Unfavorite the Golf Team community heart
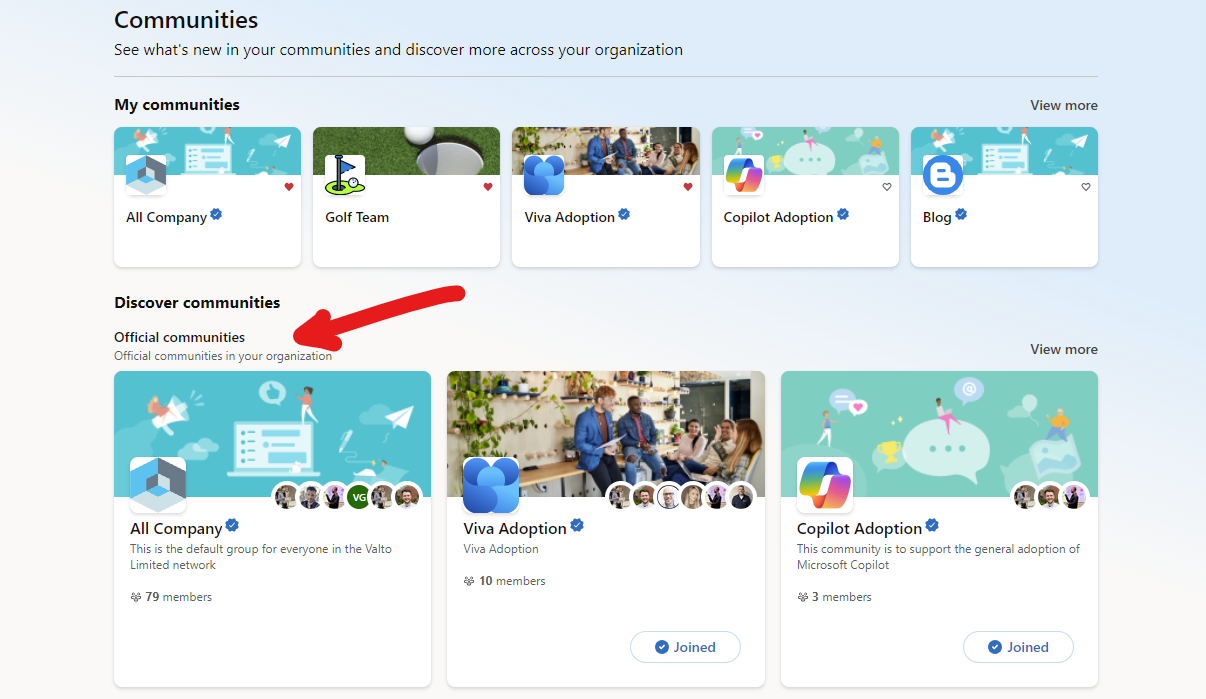Image resolution: width=1206 pixels, height=699 pixels. click(x=488, y=187)
